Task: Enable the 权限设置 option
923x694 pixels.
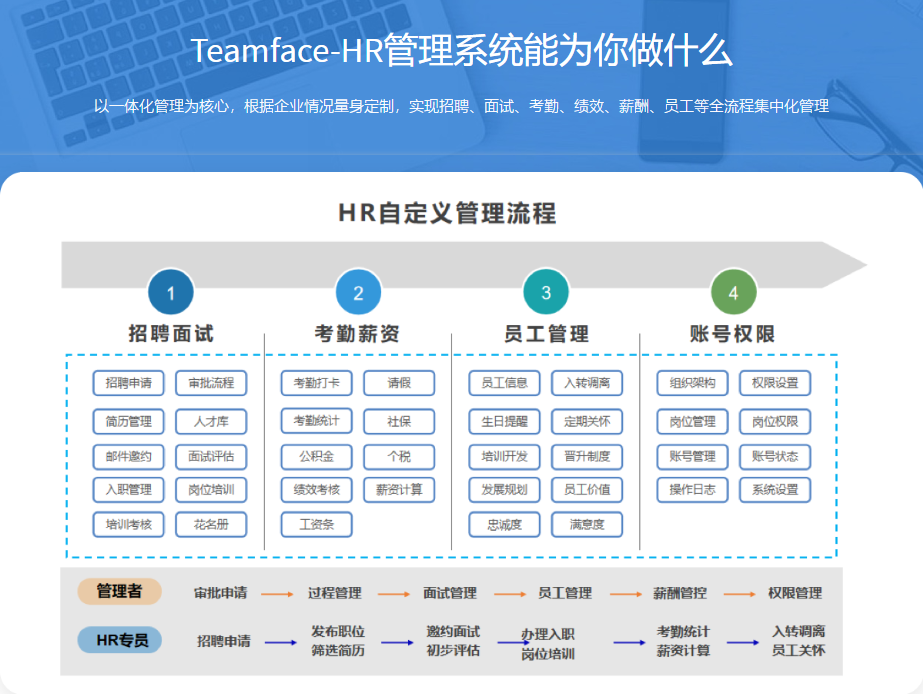Action: (x=775, y=383)
